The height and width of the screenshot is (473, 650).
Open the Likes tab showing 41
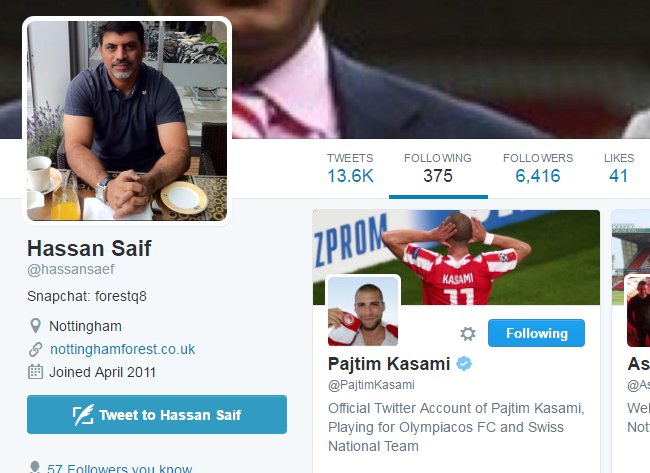click(x=618, y=168)
